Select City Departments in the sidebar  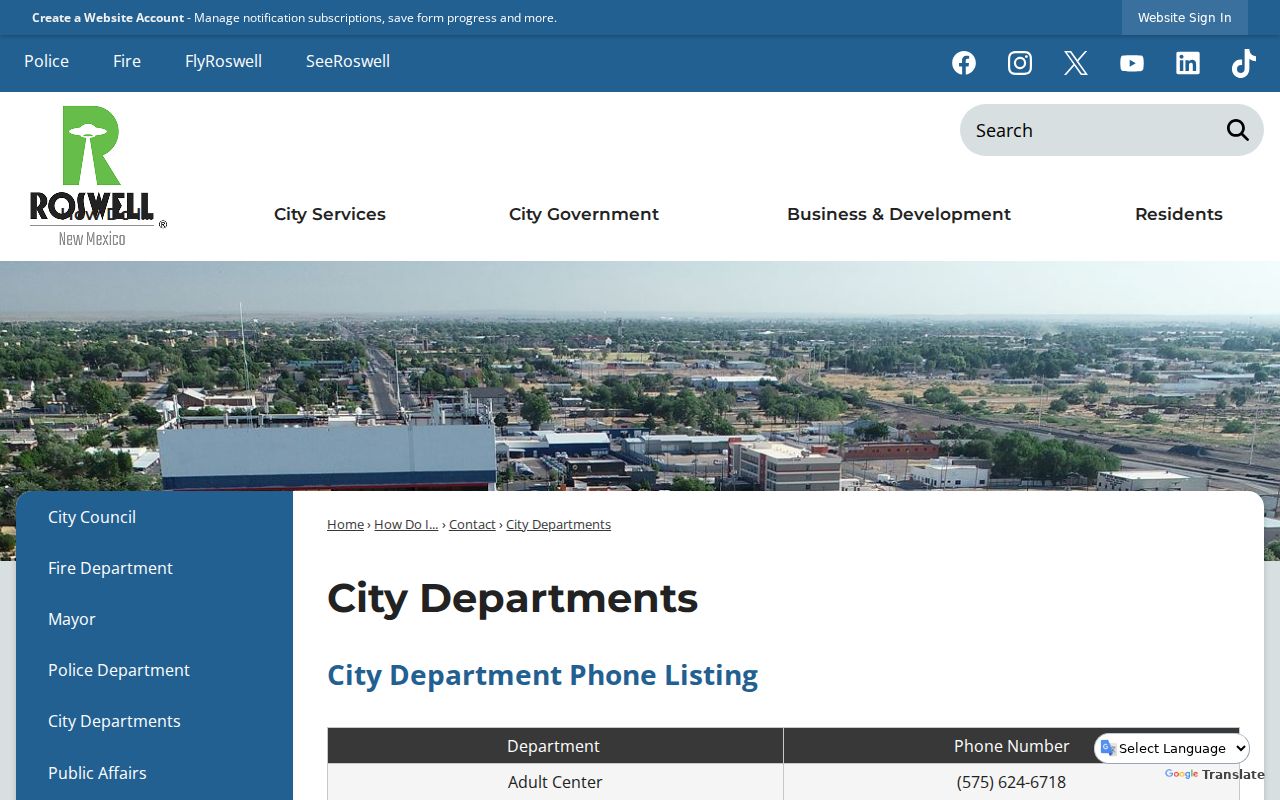pyautogui.click(x=114, y=721)
